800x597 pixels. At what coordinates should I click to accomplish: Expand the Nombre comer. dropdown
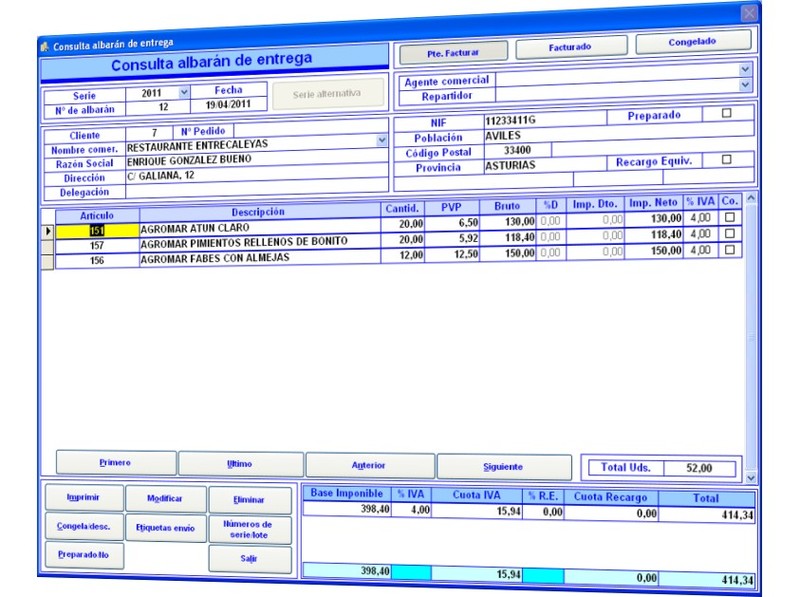pyautogui.click(x=381, y=141)
